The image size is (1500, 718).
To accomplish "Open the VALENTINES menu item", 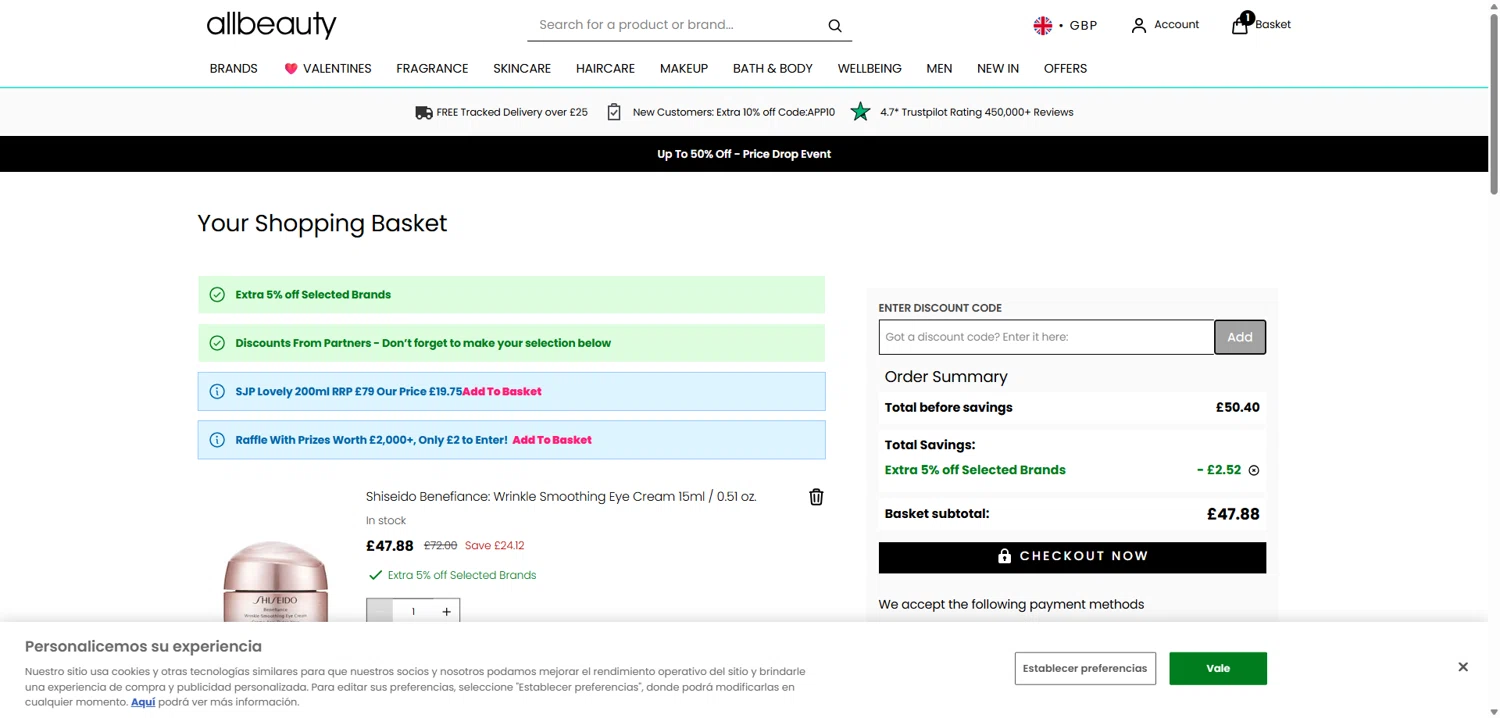I will point(327,68).
